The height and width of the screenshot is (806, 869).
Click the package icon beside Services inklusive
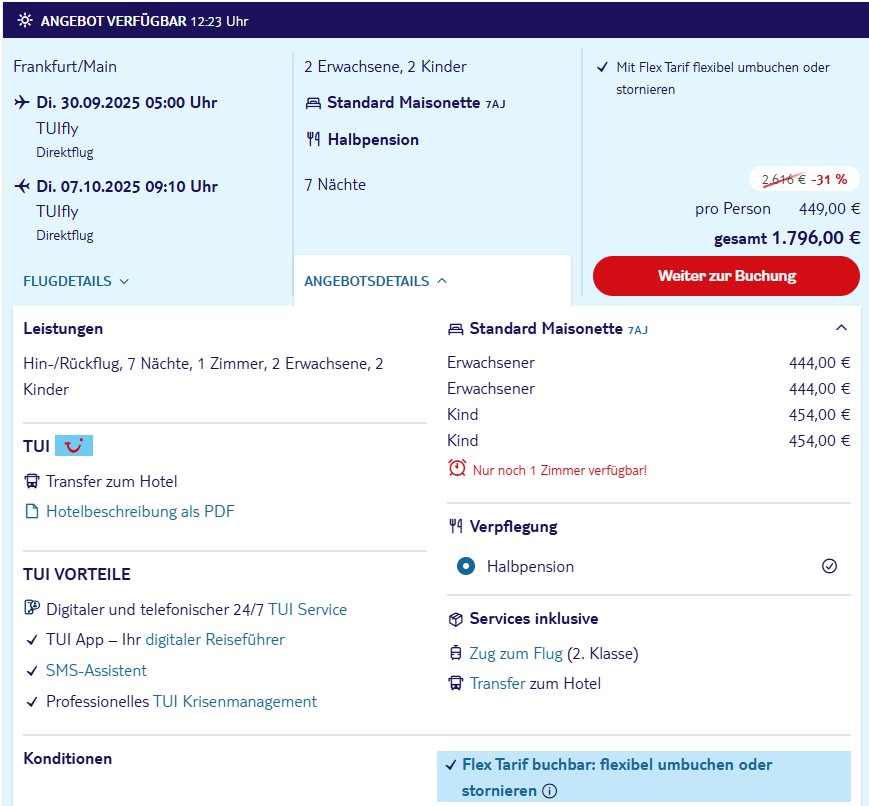[x=456, y=619]
